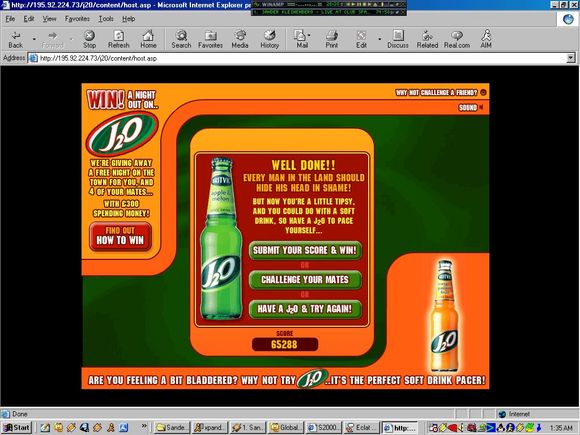Show the History toolbar icon
The width and height of the screenshot is (580, 435).
(x=270, y=39)
